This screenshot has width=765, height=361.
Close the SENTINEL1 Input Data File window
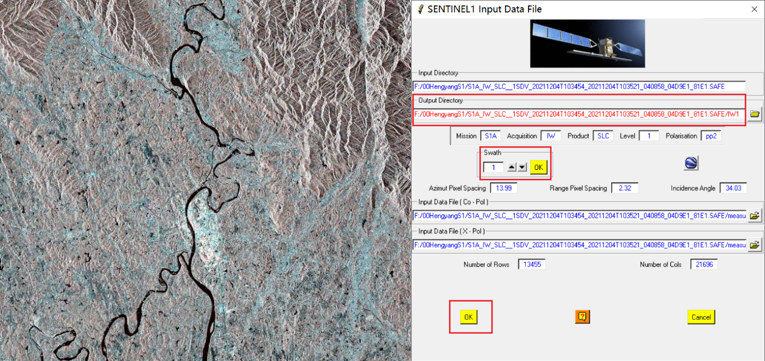click(x=753, y=9)
